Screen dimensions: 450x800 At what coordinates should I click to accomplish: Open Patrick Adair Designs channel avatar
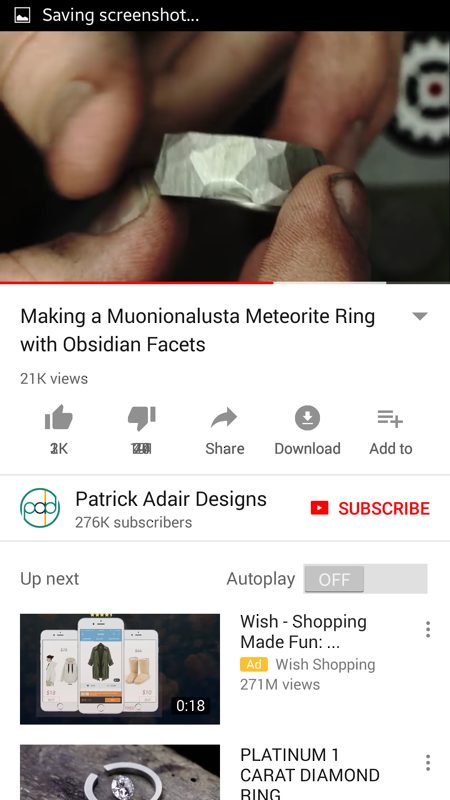tap(40, 508)
